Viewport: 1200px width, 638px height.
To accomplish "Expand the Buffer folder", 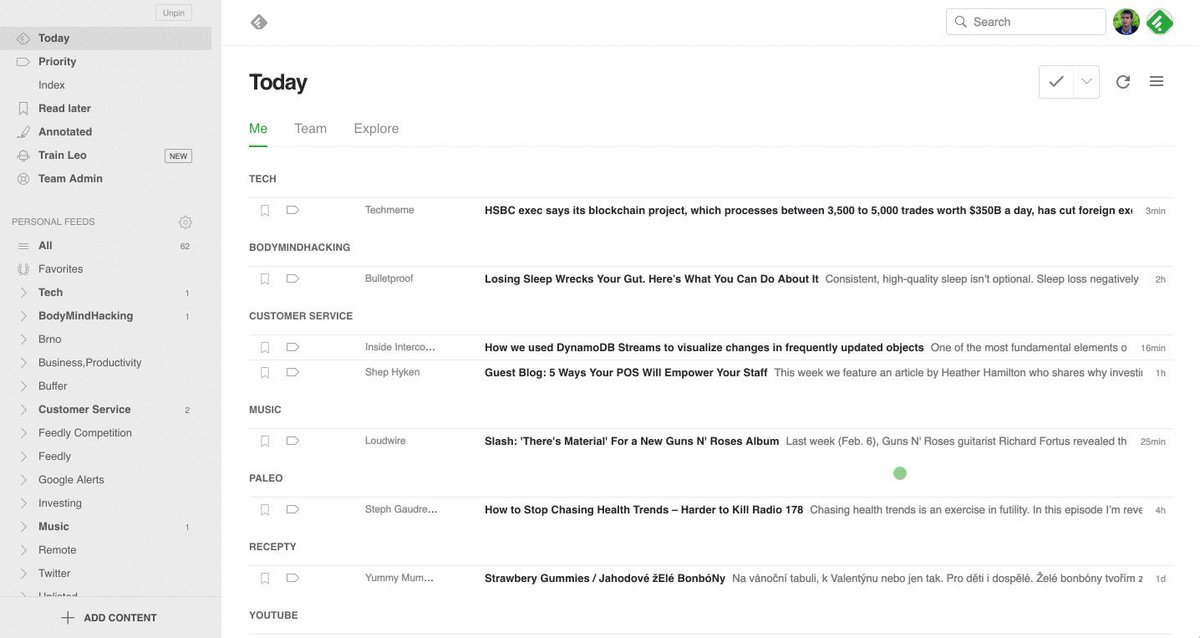I will point(23,386).
